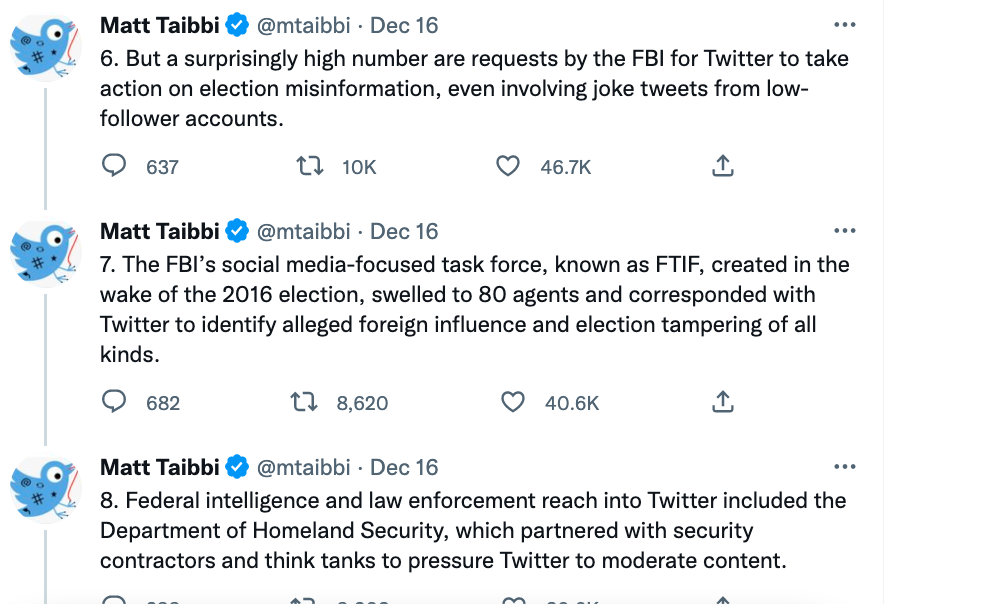Screen dimensions: 985x604
Task: Open tweet 8 text about Homeland Security
Action: click(473, 530)
